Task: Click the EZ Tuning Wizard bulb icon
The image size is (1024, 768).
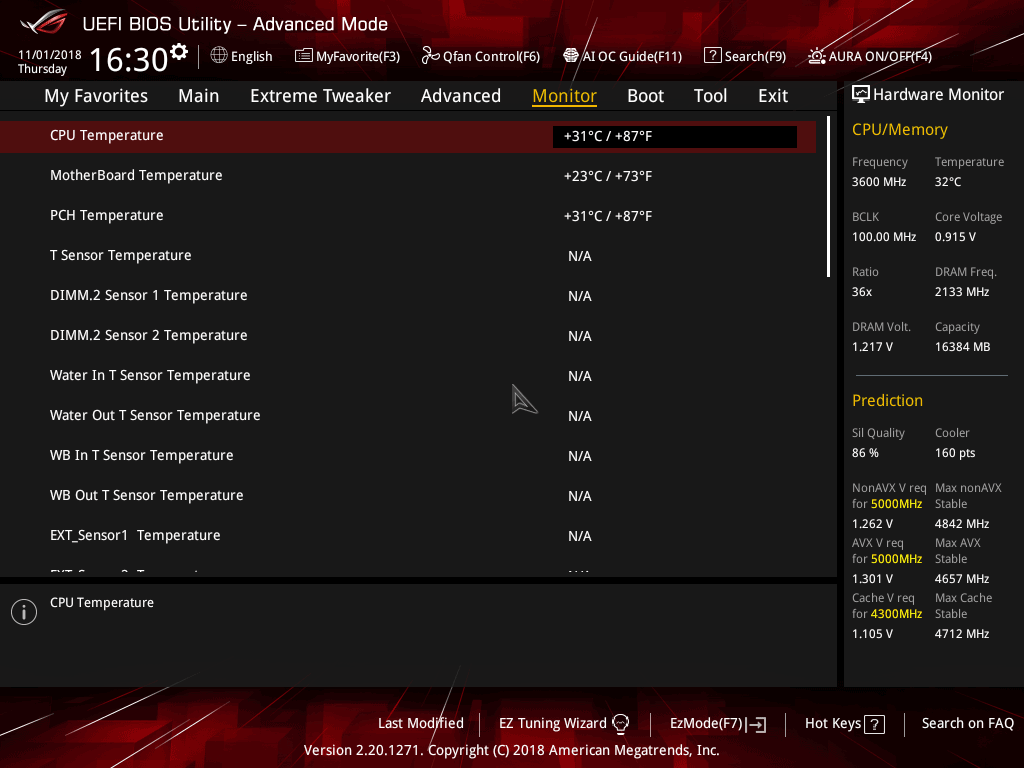Action: click(x=620, y=724)
